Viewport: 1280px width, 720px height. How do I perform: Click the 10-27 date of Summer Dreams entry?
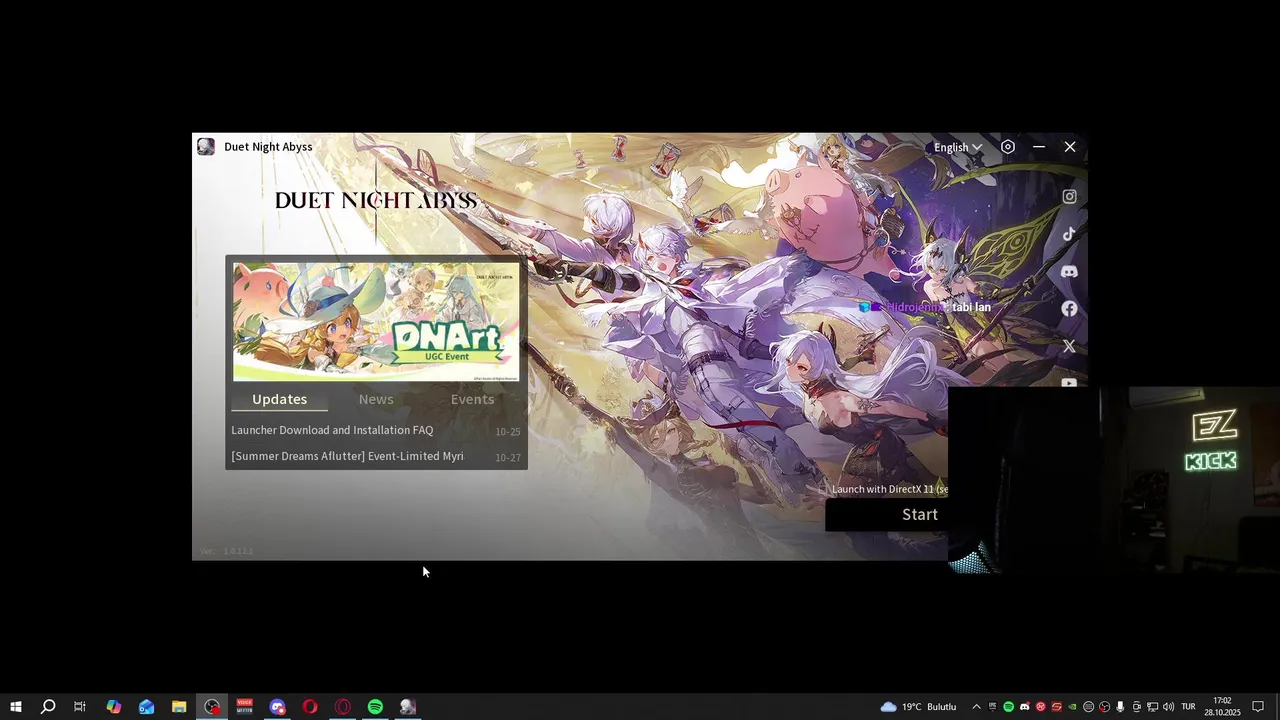508,458
